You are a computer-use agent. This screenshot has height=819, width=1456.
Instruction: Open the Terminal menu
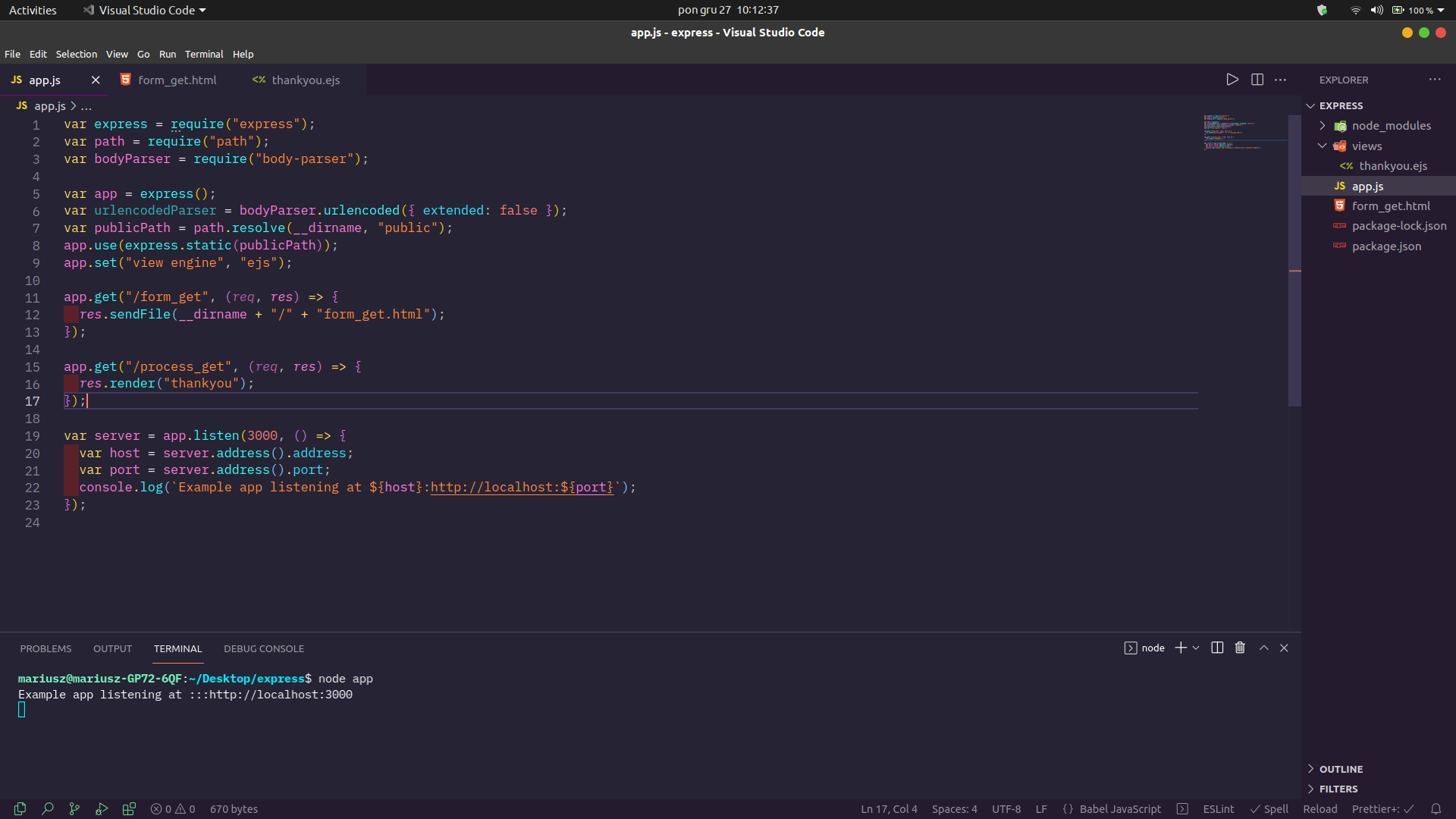pos(204,54)
